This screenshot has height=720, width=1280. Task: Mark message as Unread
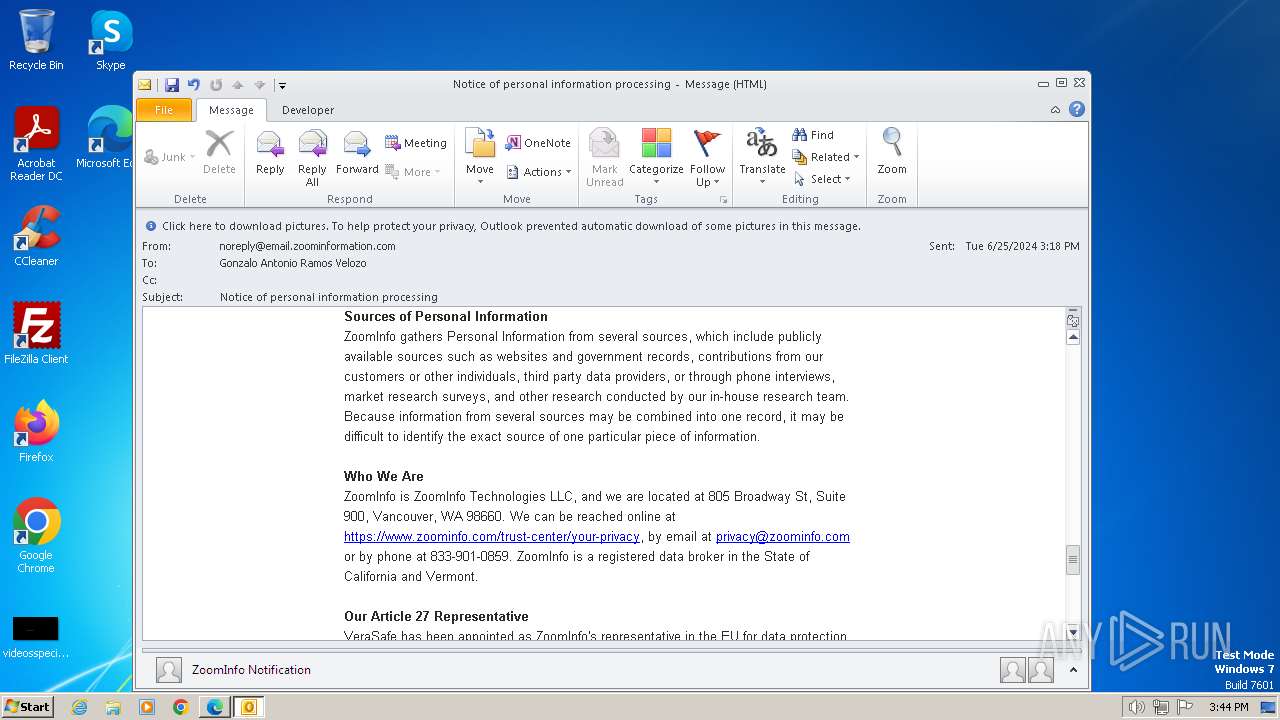tap(604, 158)
